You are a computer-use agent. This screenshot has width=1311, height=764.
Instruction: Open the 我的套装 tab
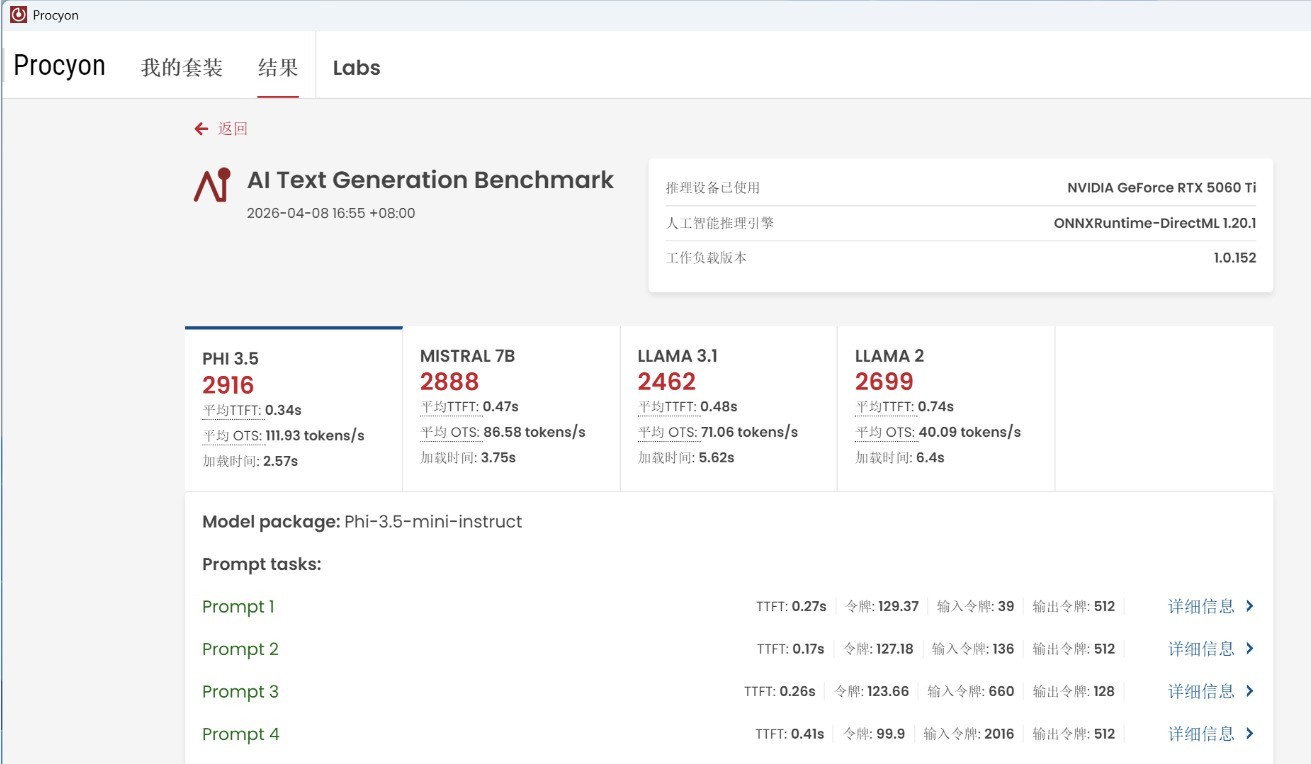182,68
